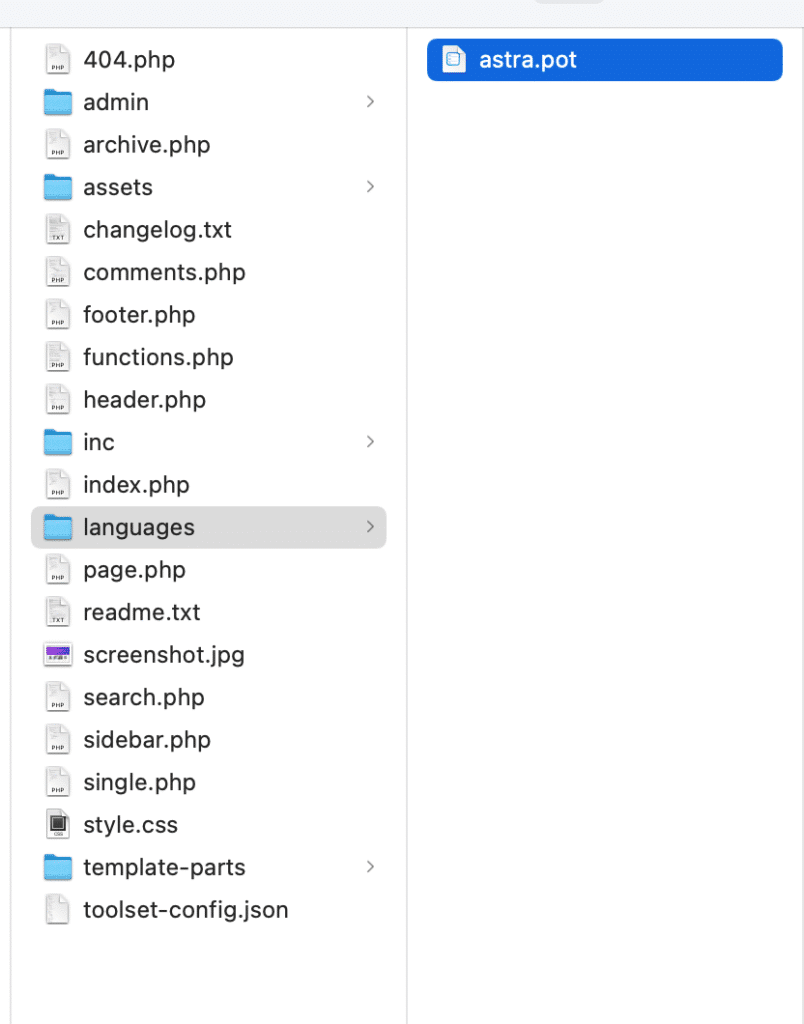Image resolution: width=804 pixels, height=1024 pixels.
Task: Click the changelog.txt text file icon
Action: tap(58, 230)
